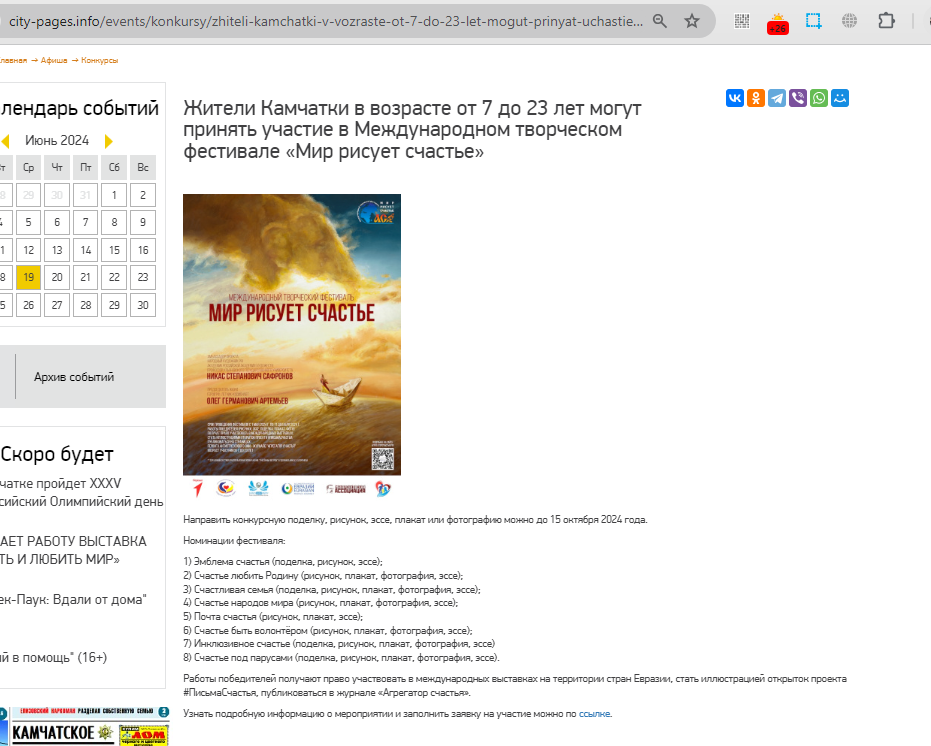Go to next month in calendar
The image size is (931, 746).
coord(108,141)
